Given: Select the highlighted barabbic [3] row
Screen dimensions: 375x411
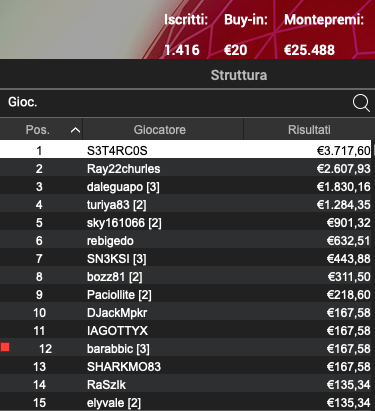Looking at the screenshot, I should (186, 348).
